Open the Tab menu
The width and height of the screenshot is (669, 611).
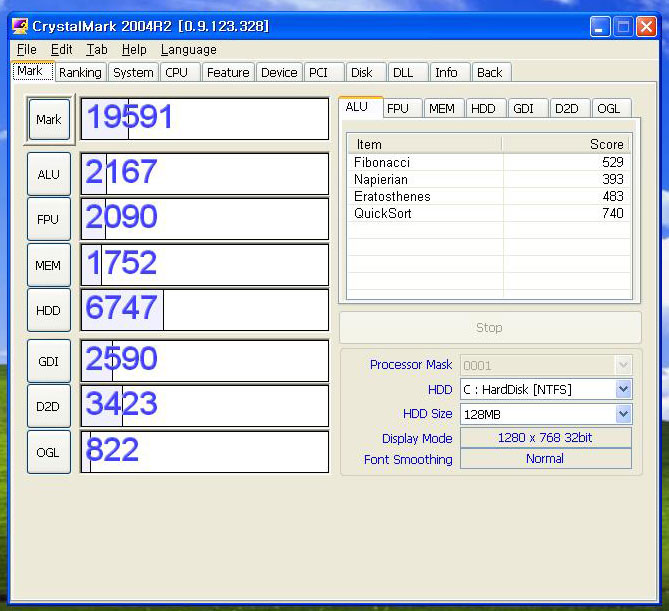[97, 49]
